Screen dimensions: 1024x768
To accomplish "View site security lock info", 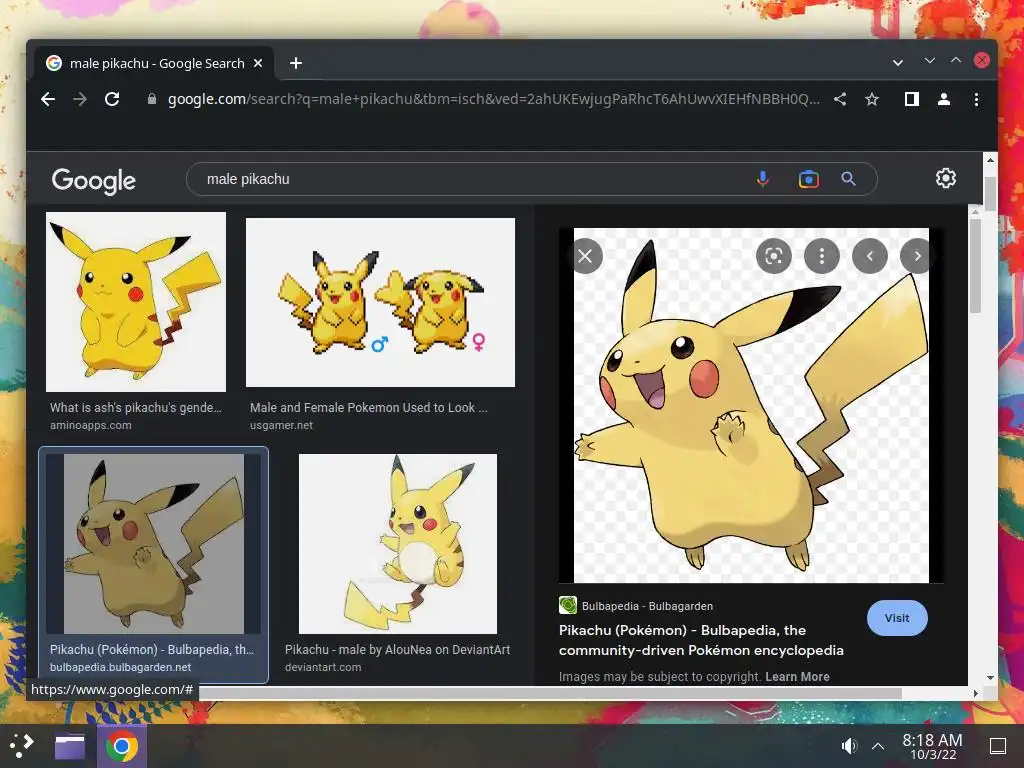I will click(152, 99).
